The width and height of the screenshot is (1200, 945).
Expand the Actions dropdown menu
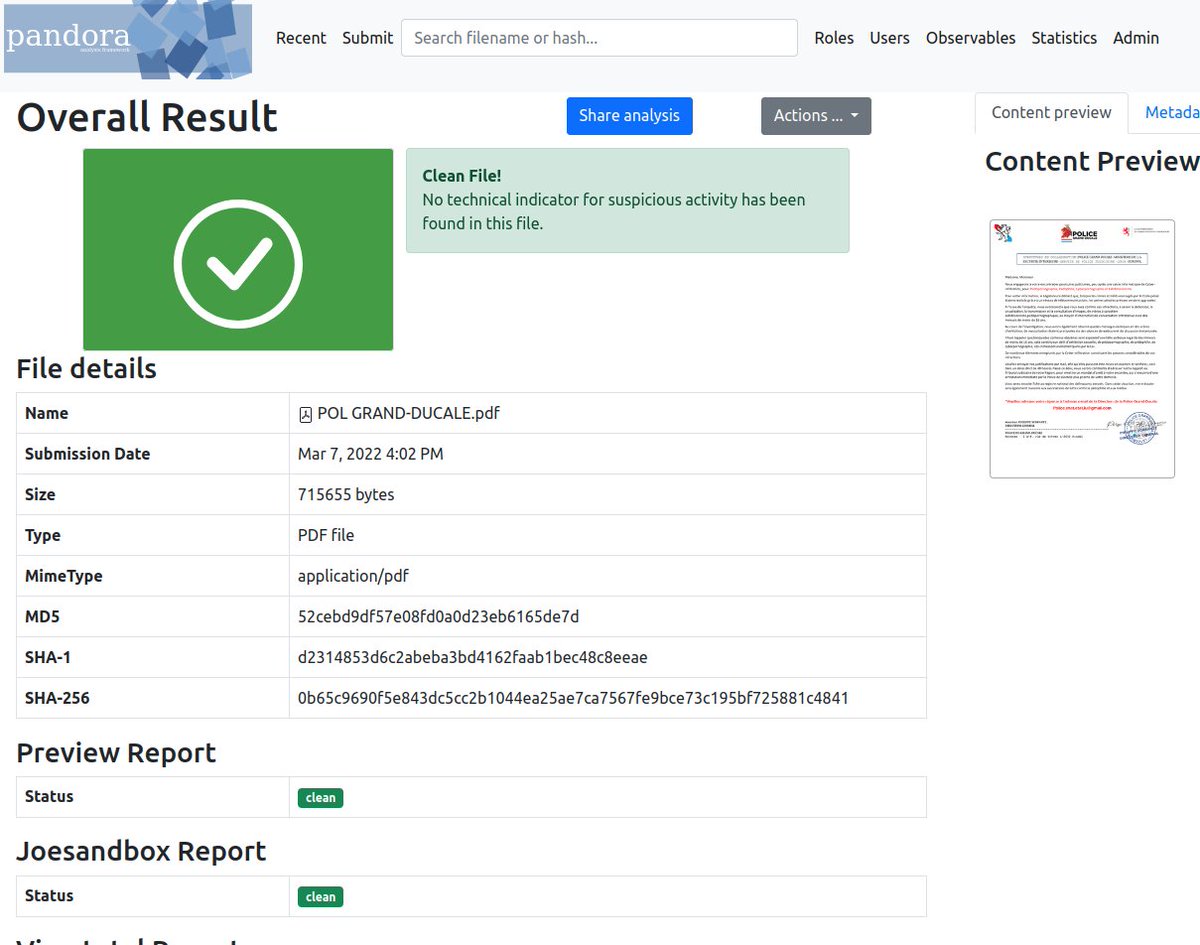tap(816, 115)
